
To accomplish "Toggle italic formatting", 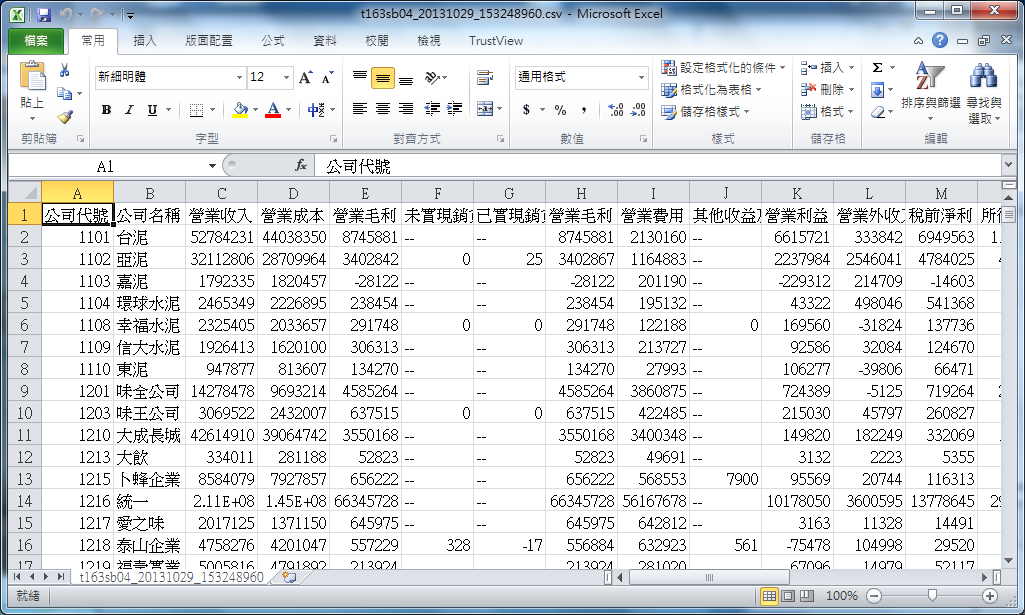I will (128, 109).
